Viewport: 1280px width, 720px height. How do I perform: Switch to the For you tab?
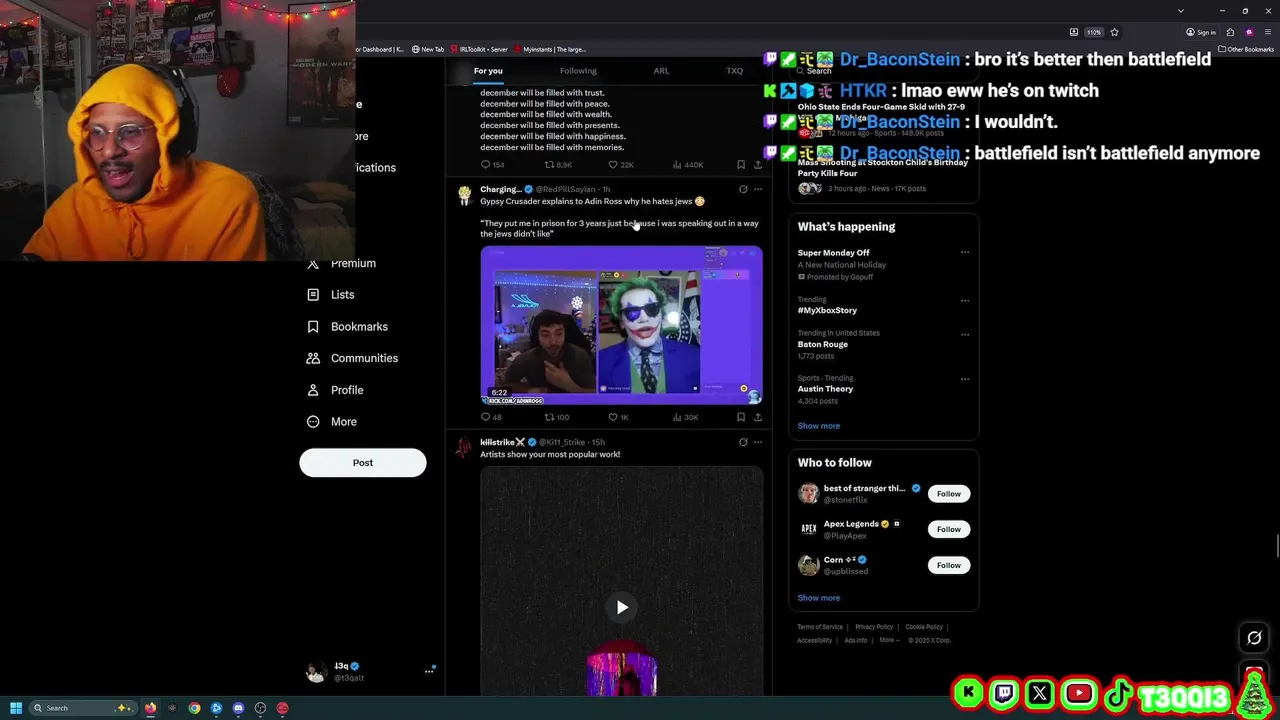pos(488,71)
